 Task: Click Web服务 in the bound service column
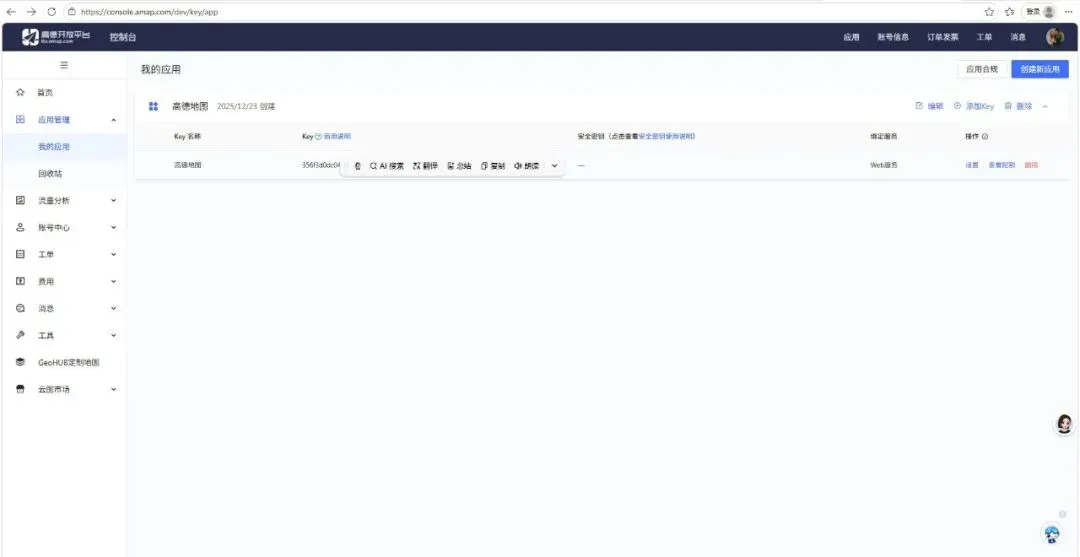pos(884,165)
